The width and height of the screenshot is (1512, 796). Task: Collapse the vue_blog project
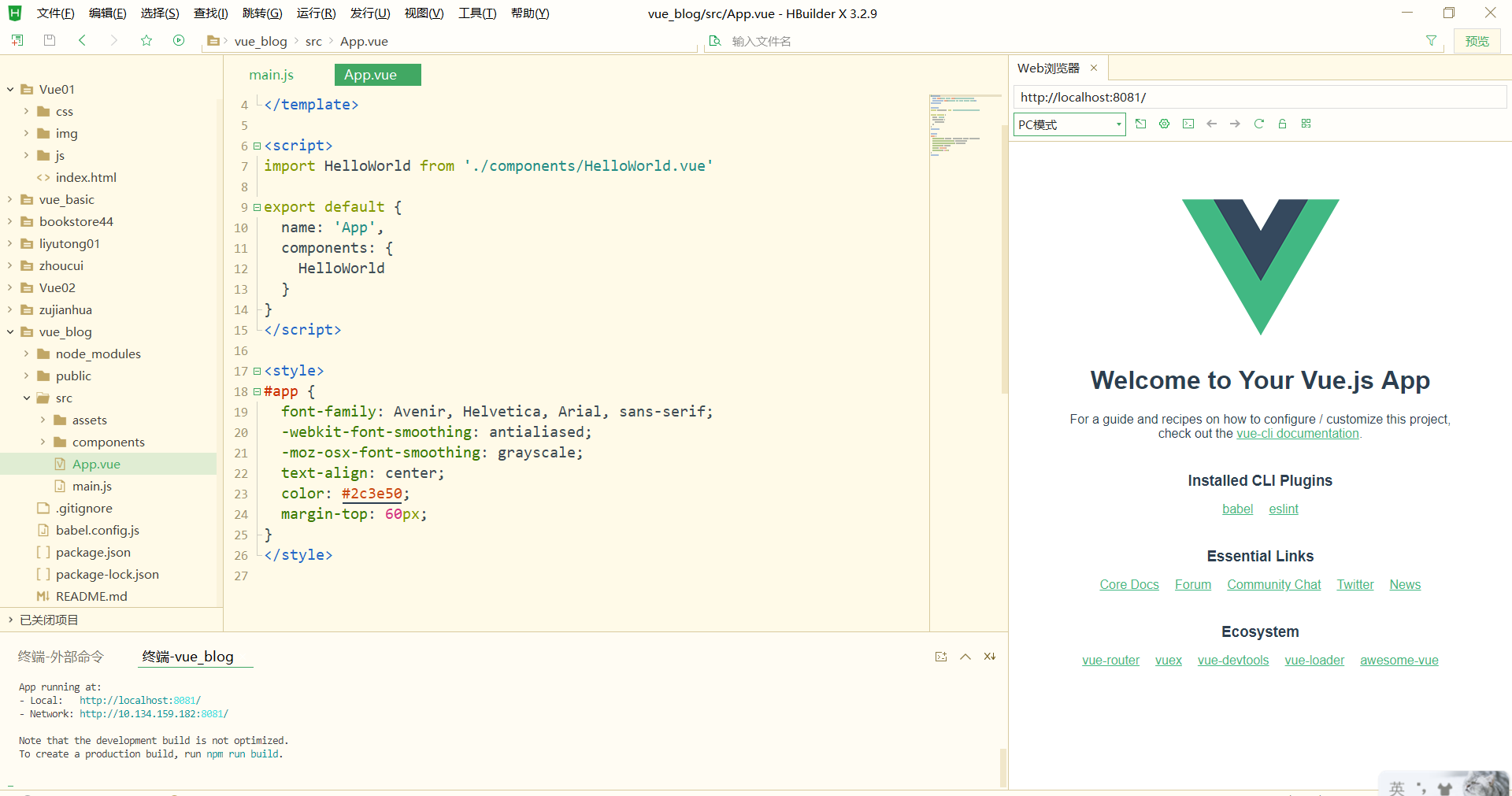click(10, 331)
